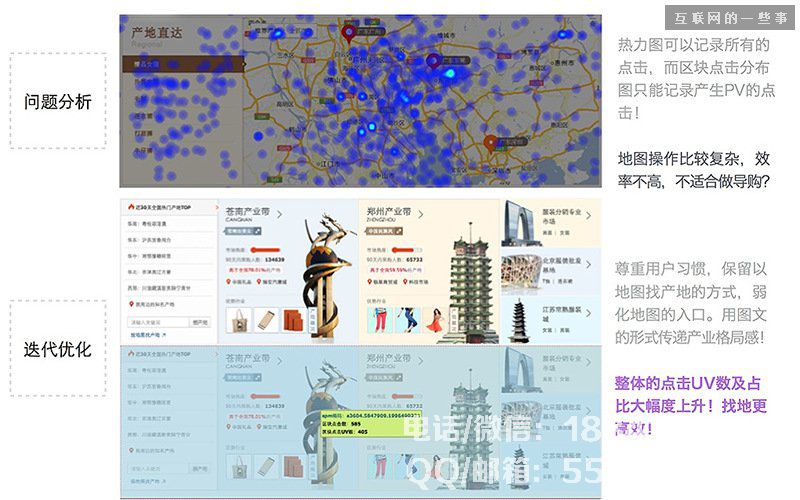Click the black pagoda image in upper panel
Screen dimensions: 800x500
click(519, 320)
